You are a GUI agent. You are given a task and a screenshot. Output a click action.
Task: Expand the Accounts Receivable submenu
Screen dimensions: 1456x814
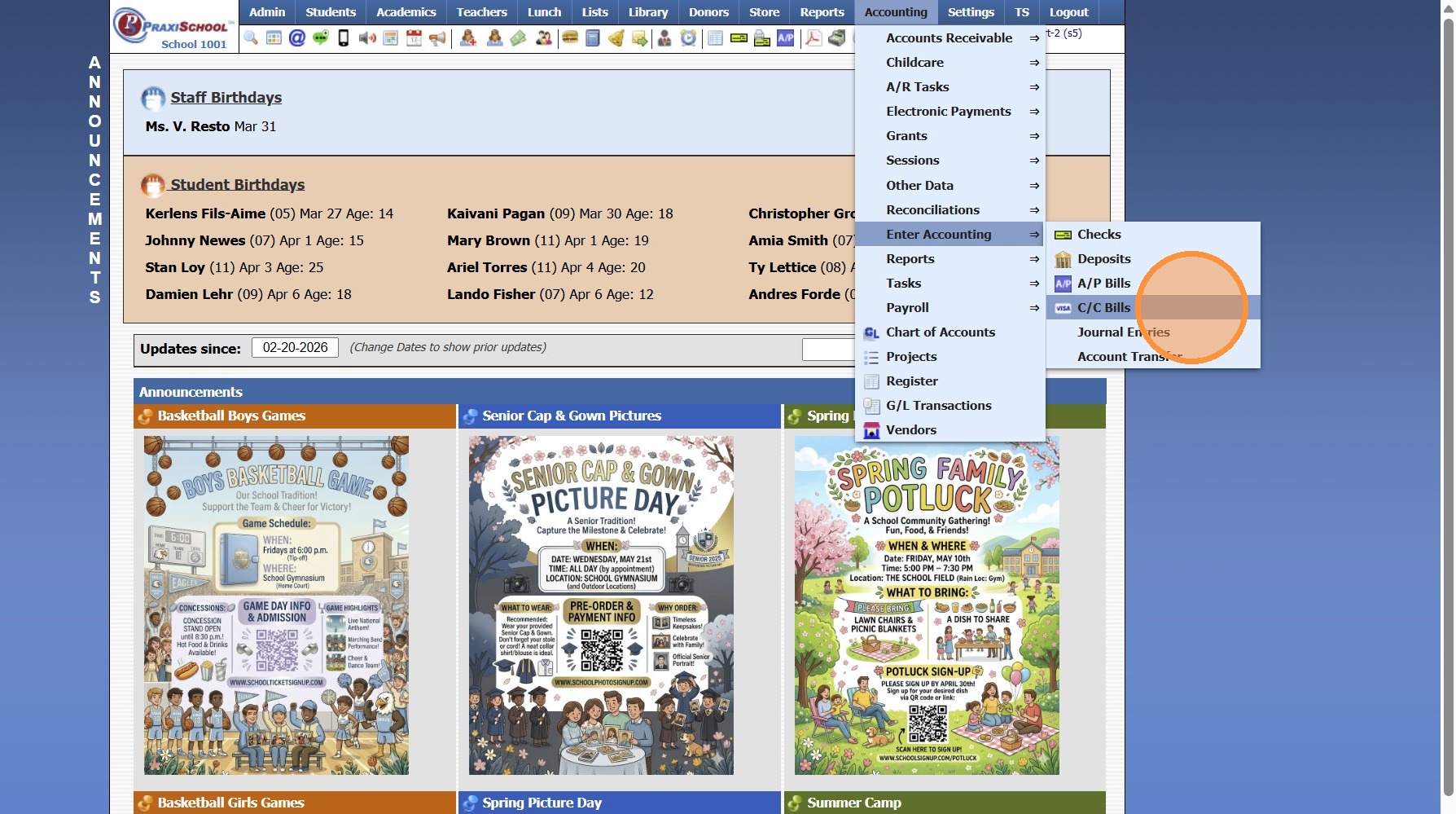[949, 38]
